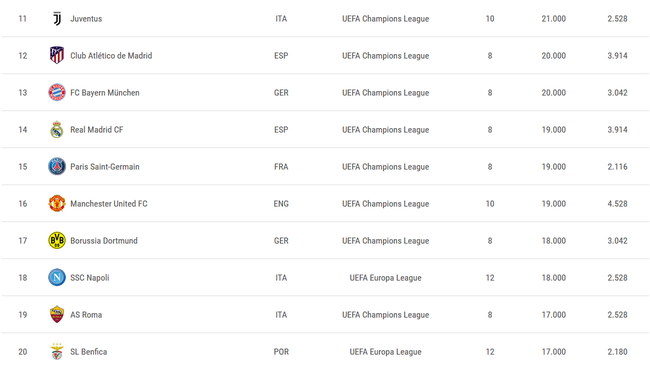Select Real Madrid CF's 19.000 points value
This screenshot has height=369, width=650.
coord(553,130)
